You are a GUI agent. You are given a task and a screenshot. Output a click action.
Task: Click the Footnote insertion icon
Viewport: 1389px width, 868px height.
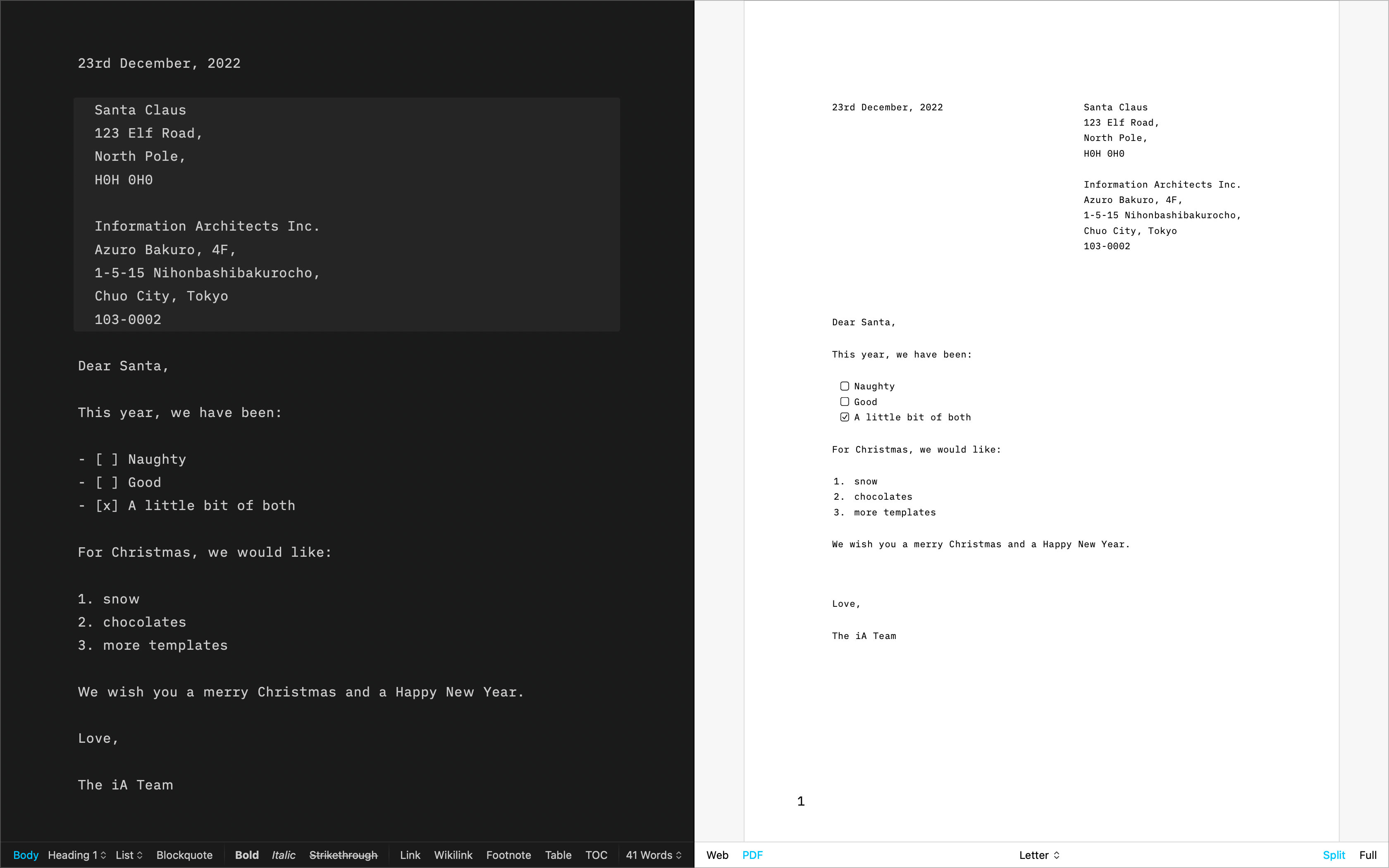click(x=509, y=854)
